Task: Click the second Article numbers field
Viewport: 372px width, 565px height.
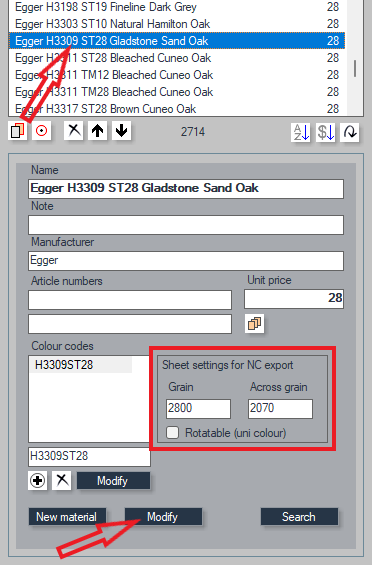Action: click(130, 324)
